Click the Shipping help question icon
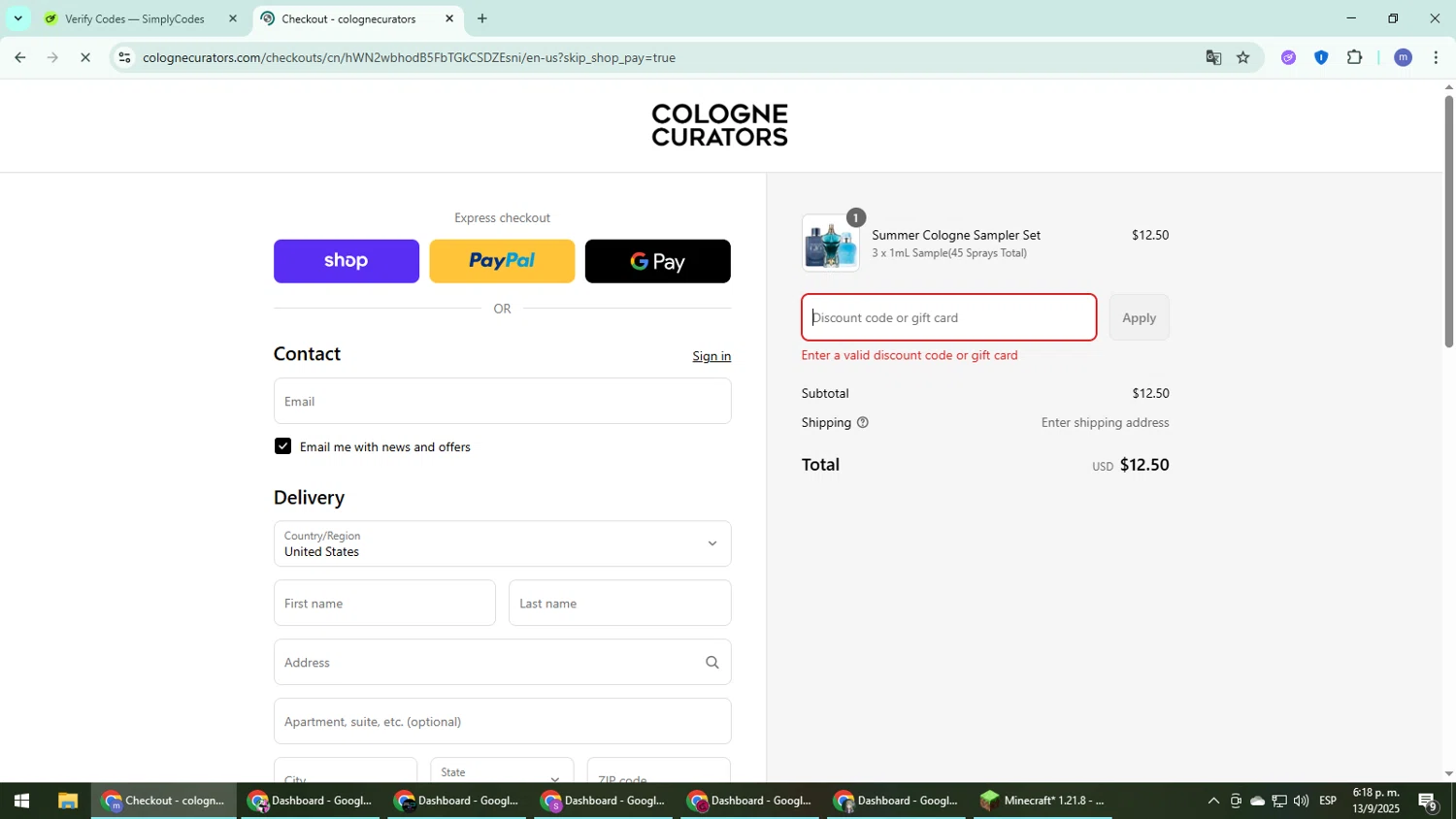The height and width of the screenshot is (819, 1456). 862,423
